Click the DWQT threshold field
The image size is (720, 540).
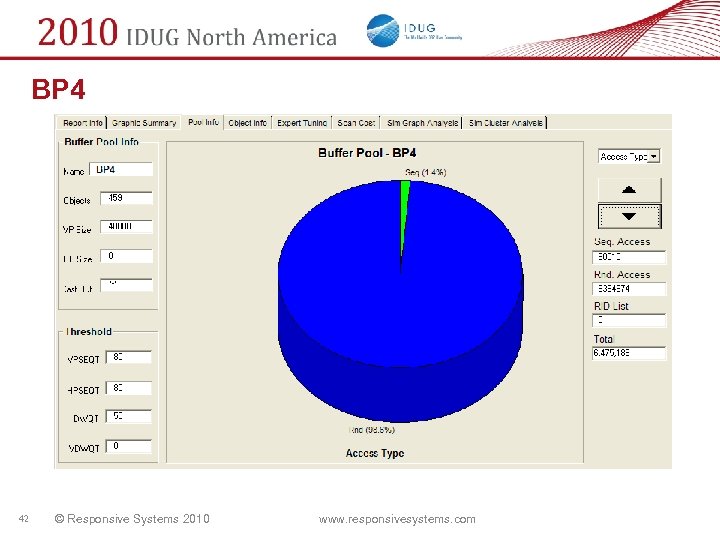point(129,416)
